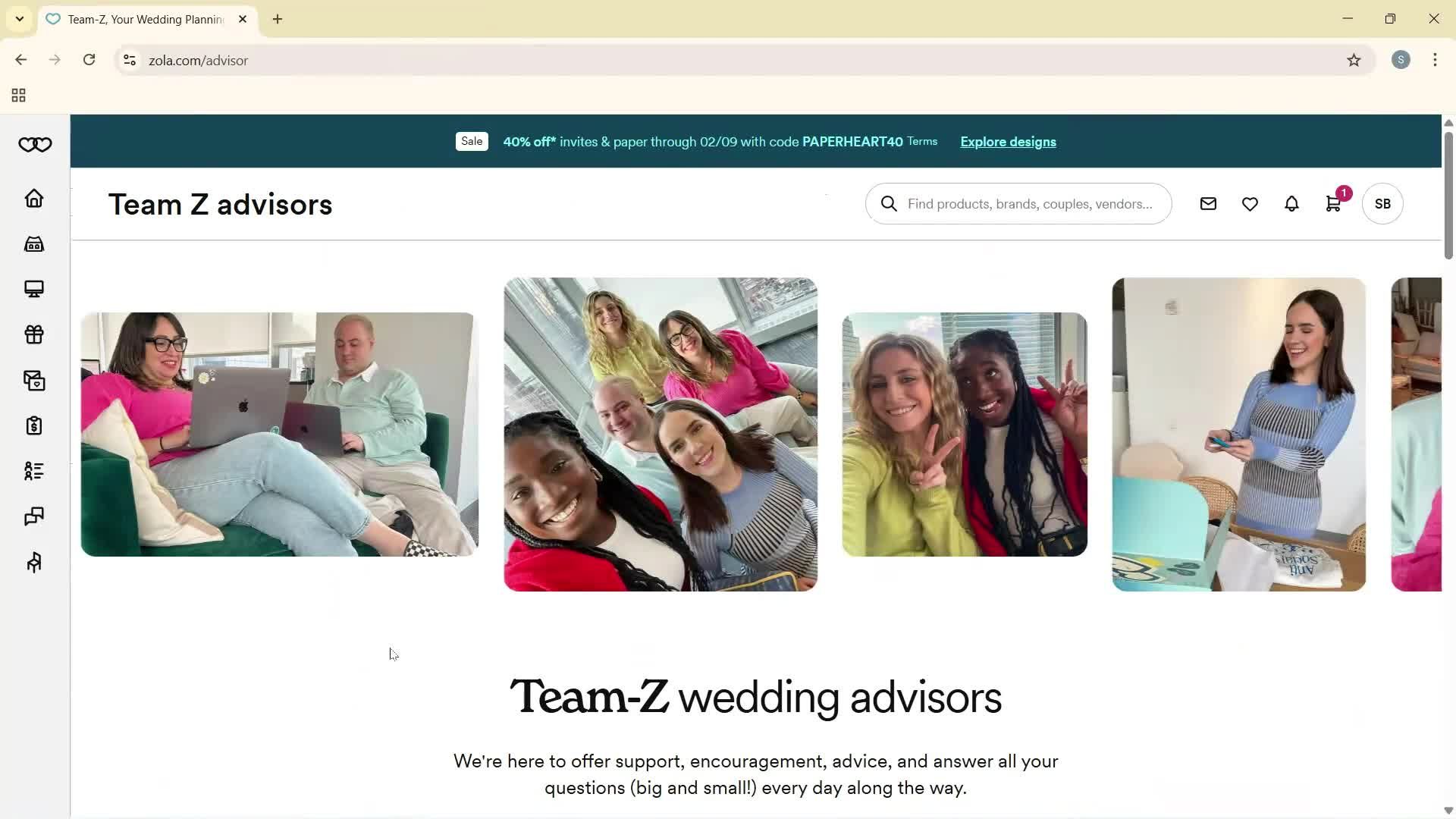Open the notifications bell icon
Screen dimensions: 1456x819
[x=1291, y=204]
